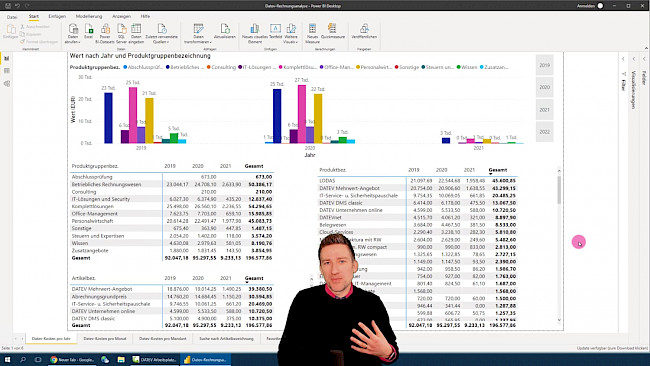Click the undo icon in title bar
This screenshot has height=366, width=650.
17,6
